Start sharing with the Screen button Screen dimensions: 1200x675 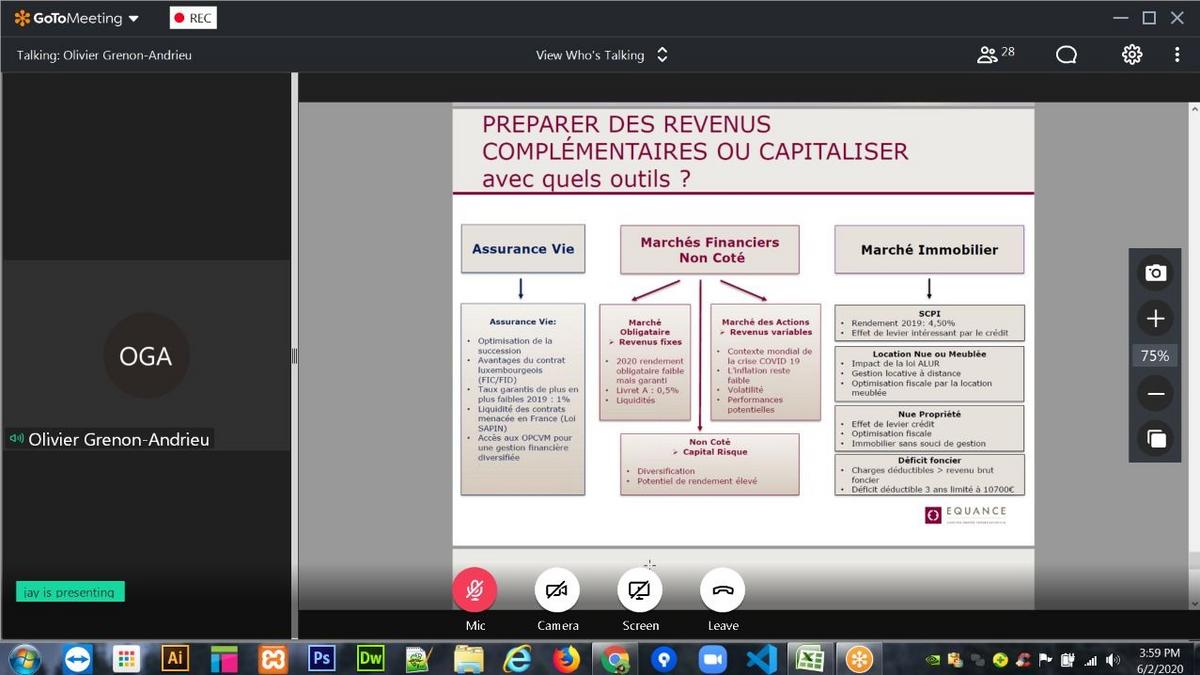pyautogui.click(x=640, y=590)
